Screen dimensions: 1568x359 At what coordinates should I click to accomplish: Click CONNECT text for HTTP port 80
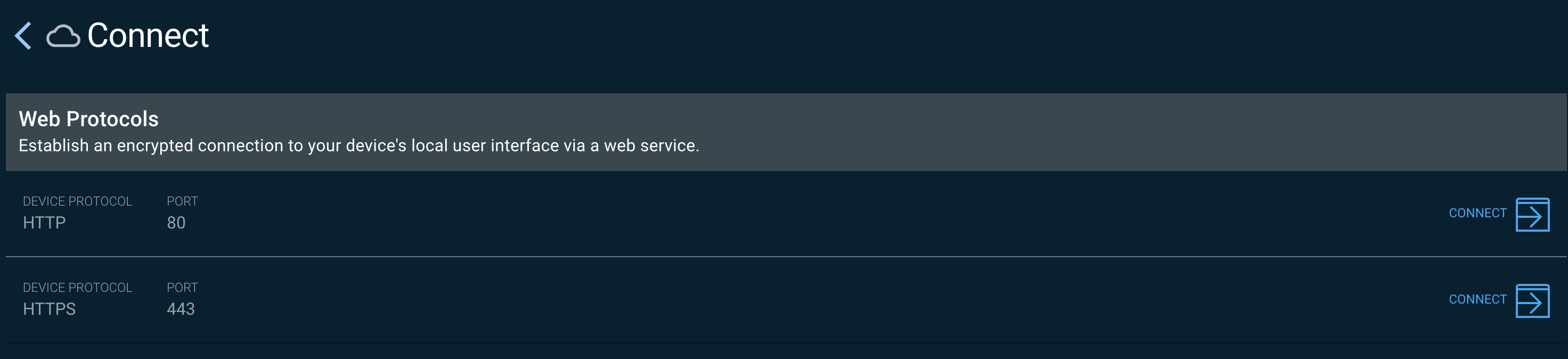pos(1477,214)
